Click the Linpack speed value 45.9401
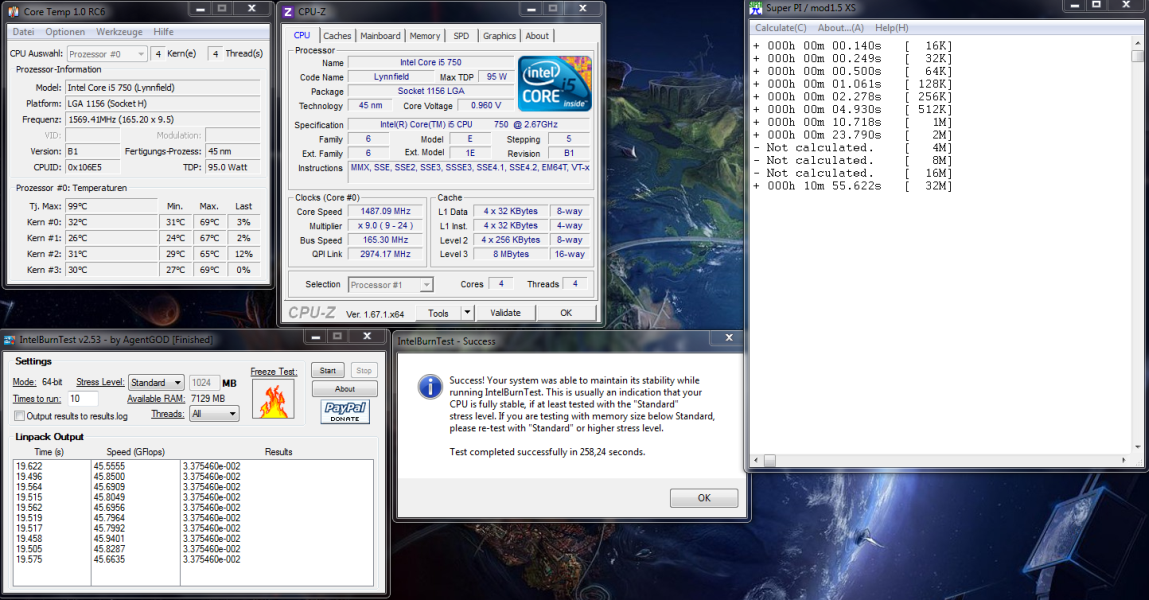The height and width of the screenshot is (600, 1149). [x=109, y=538]
